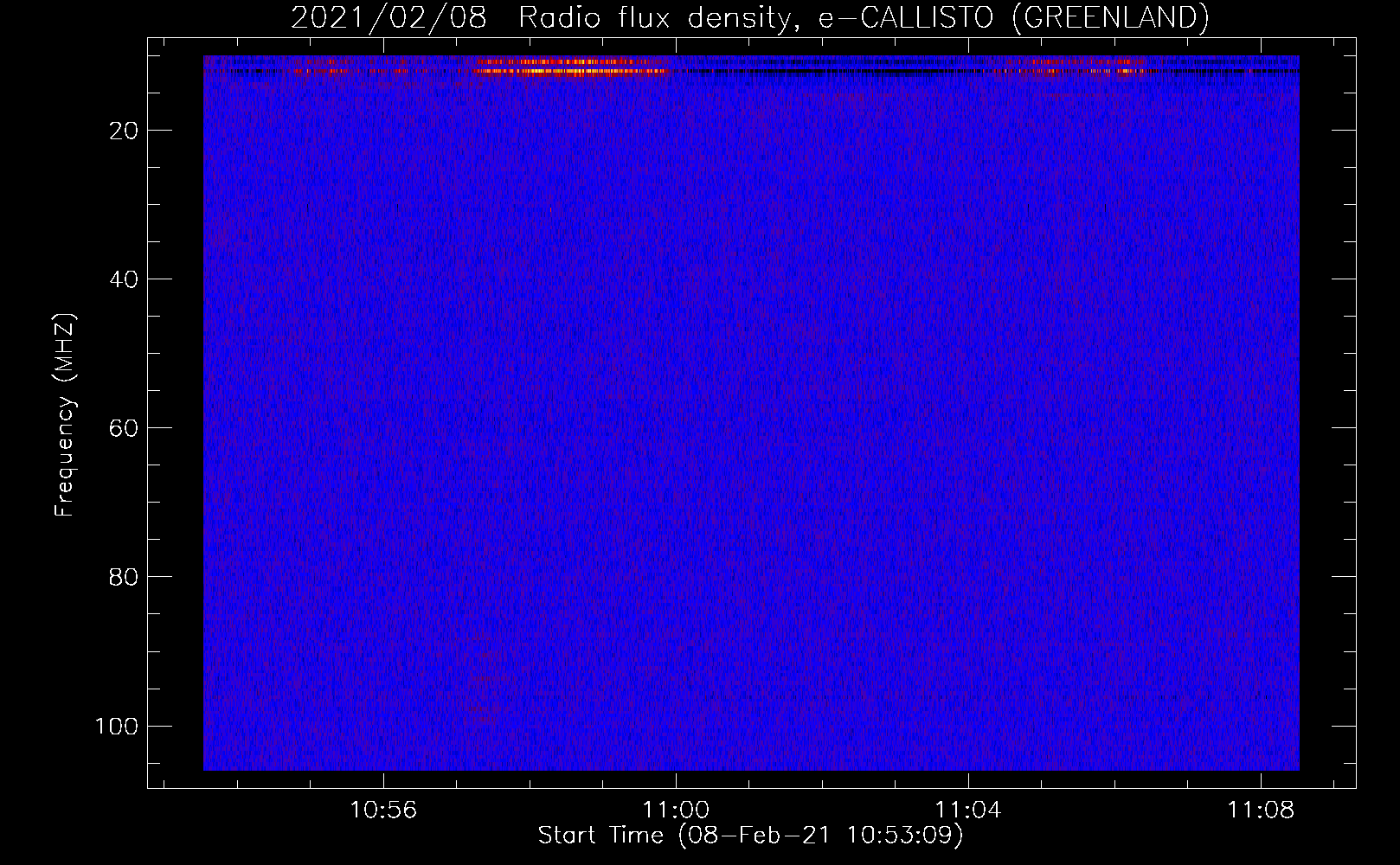Click the frequency tick label '80'
The image size is (1400, 865).
click(x=125, y=577)
